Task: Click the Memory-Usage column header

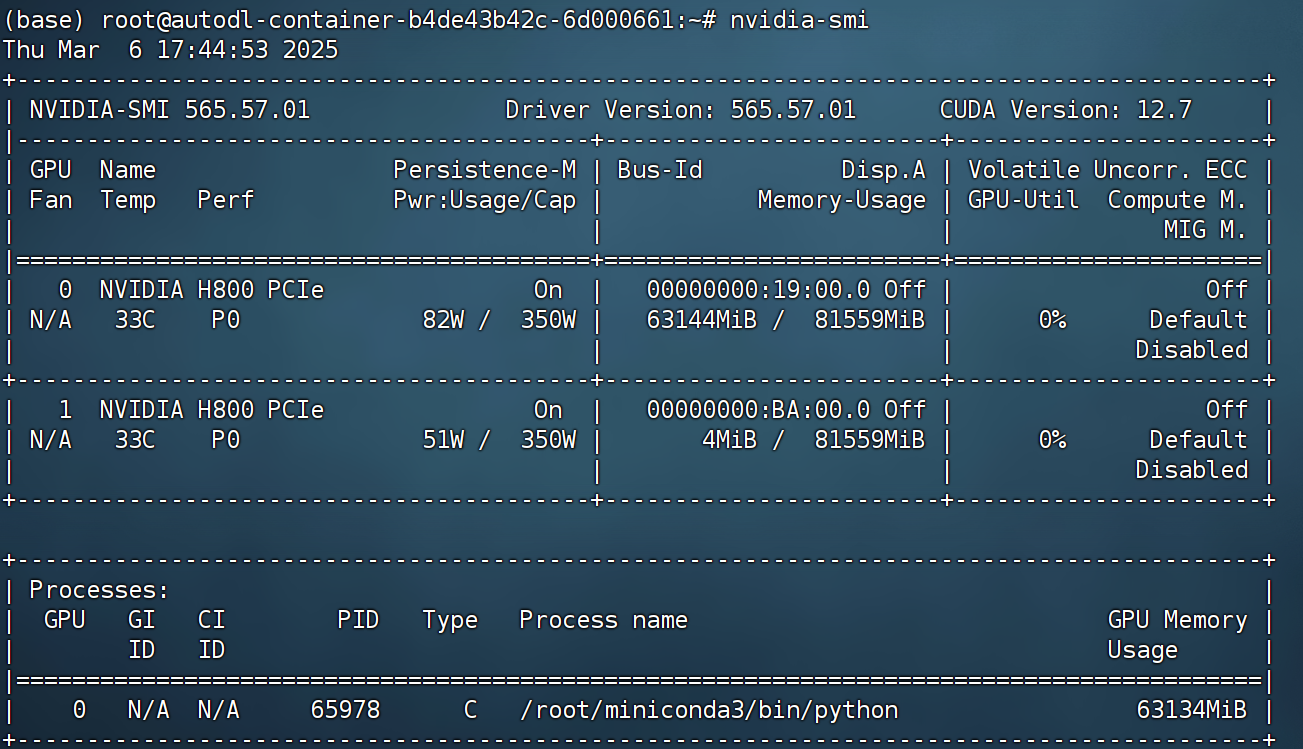Action: click(842, 200)
